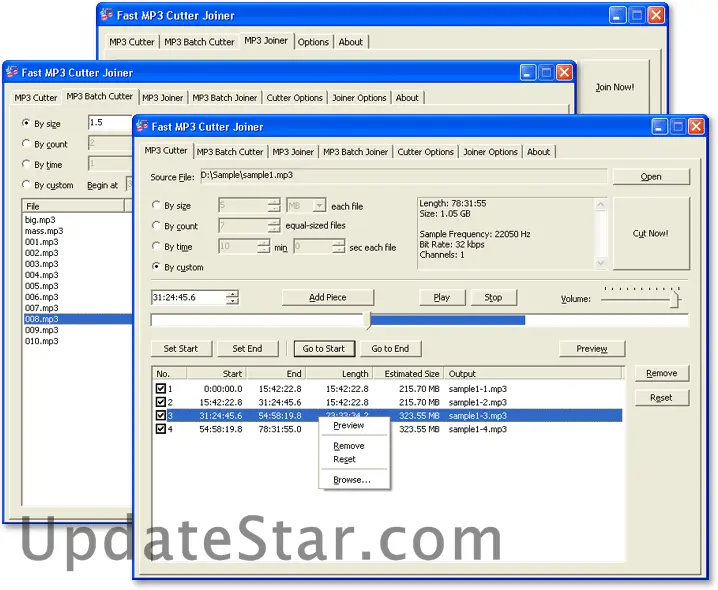Choose Browse... from the context menu
This screenshot has height=590, width=718.
tap(351, 480)
